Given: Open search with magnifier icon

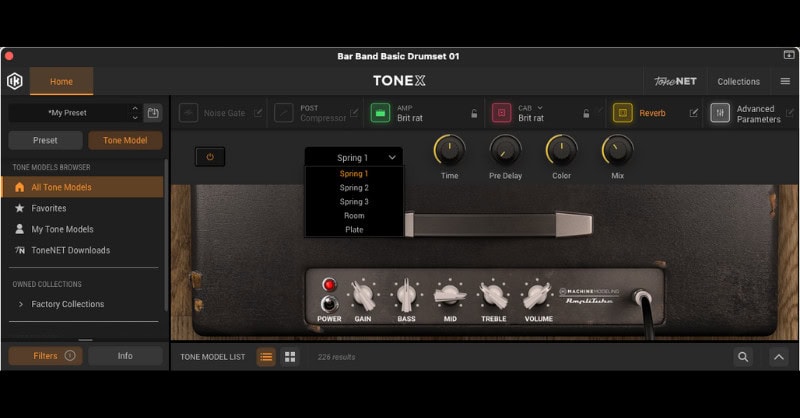Looking at the screenshot, I should pos(743,357).
